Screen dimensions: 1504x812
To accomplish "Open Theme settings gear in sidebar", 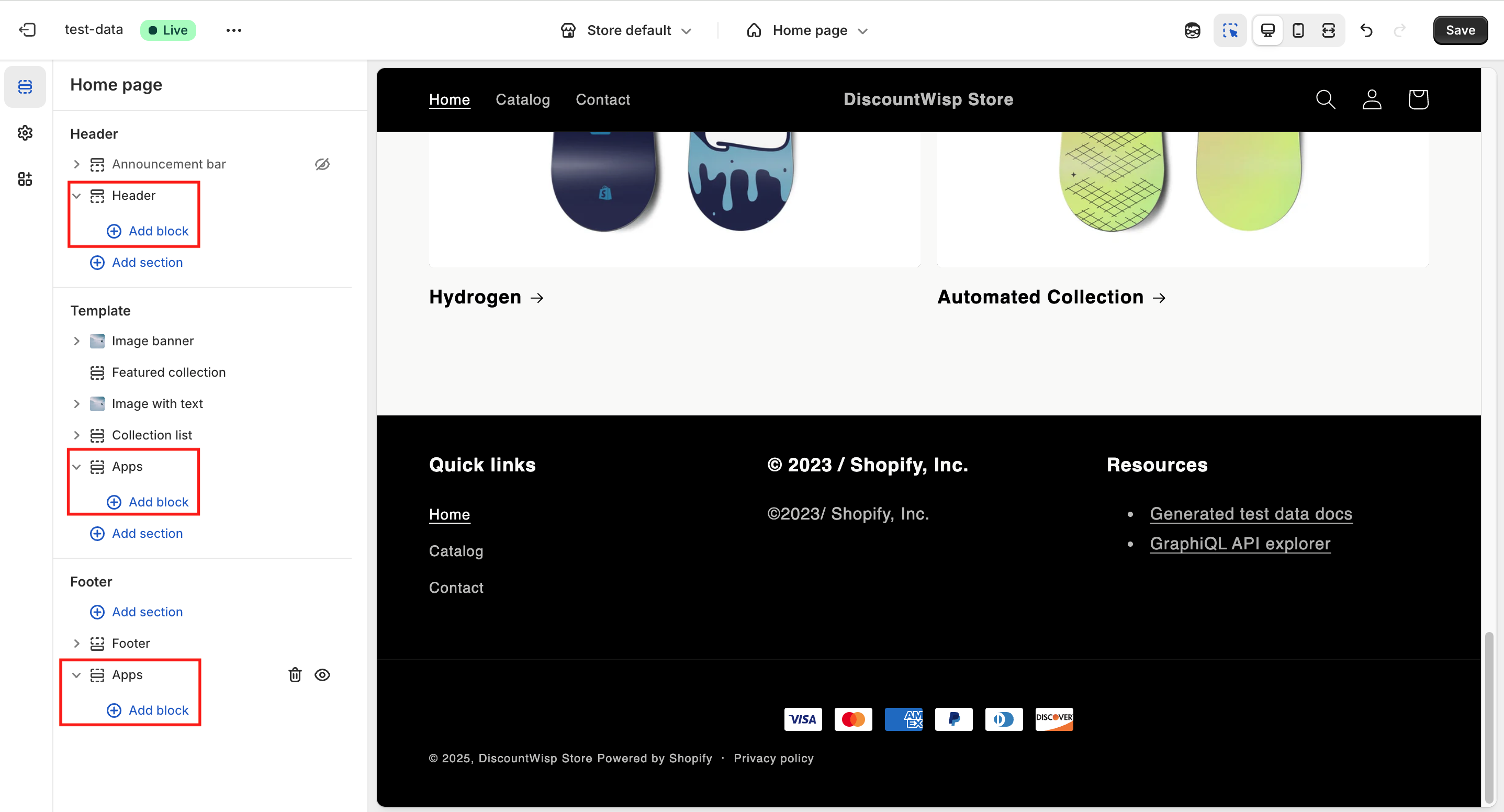I will tap(25, 132).
